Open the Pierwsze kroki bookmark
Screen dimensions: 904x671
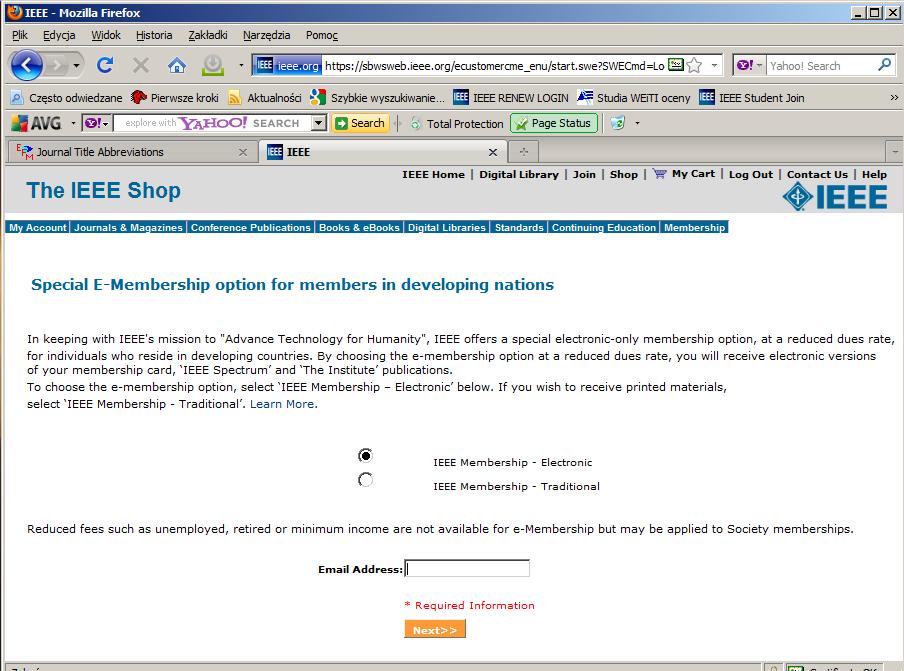pos(175,97)
